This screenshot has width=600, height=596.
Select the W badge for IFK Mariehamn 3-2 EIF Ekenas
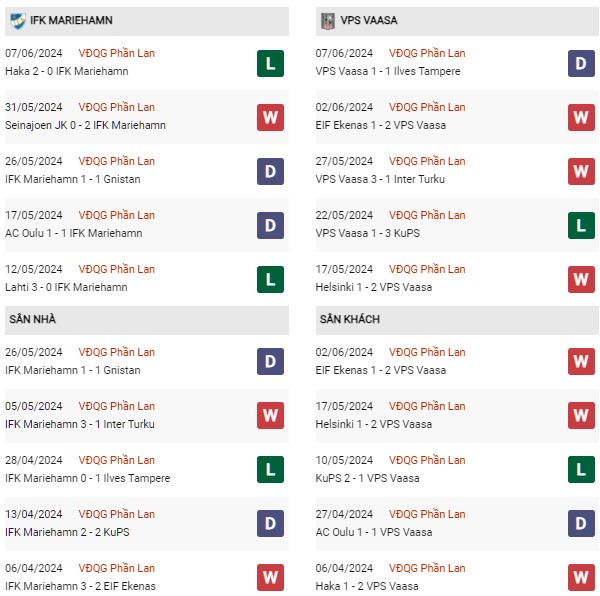tap(270, 577)
